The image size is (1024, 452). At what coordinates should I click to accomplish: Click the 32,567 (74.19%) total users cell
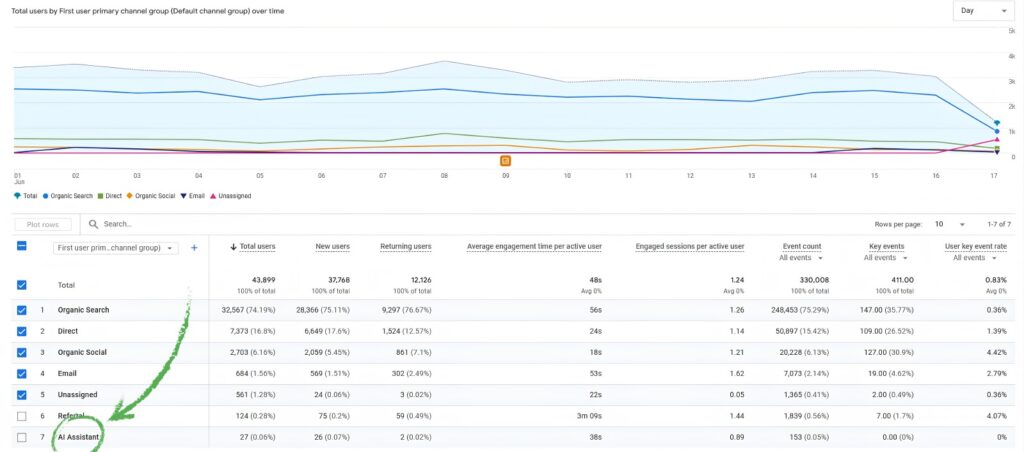pos(249,310)
